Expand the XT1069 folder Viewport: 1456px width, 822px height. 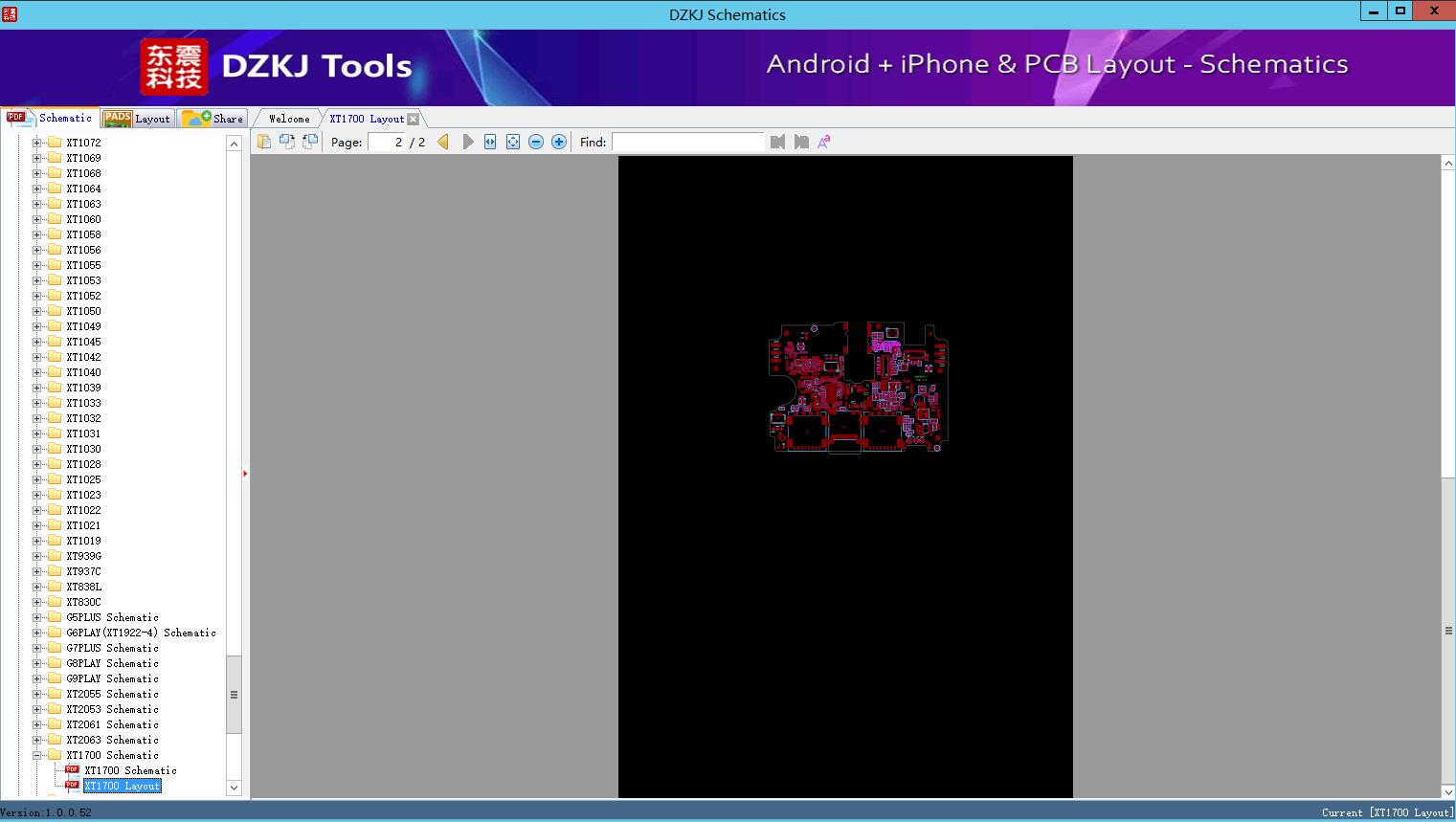[36, 158]
